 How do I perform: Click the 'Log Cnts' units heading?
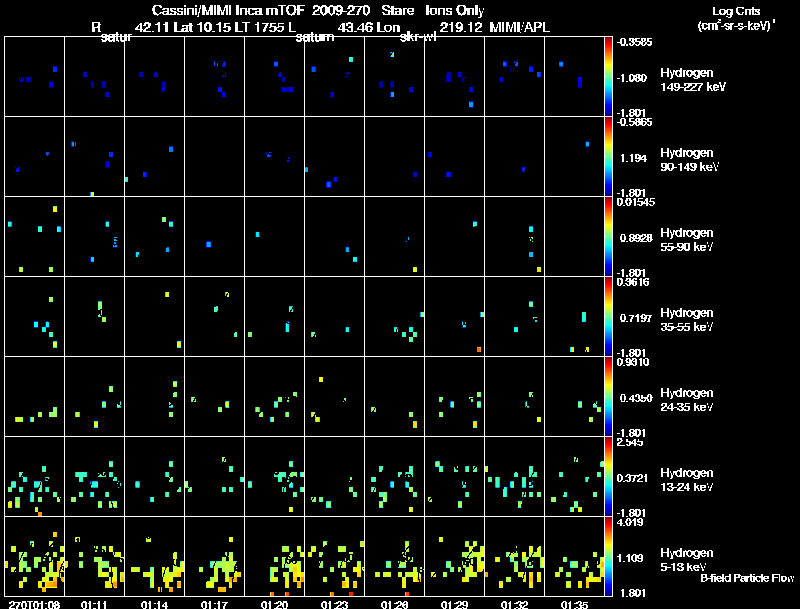tap(736, 11)
